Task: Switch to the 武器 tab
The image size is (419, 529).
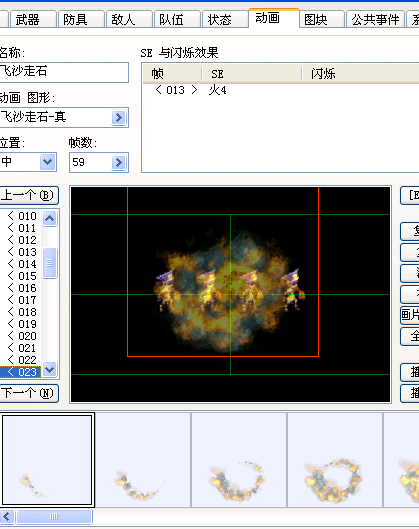Action: pyautogui.click(x=33, y=19)
